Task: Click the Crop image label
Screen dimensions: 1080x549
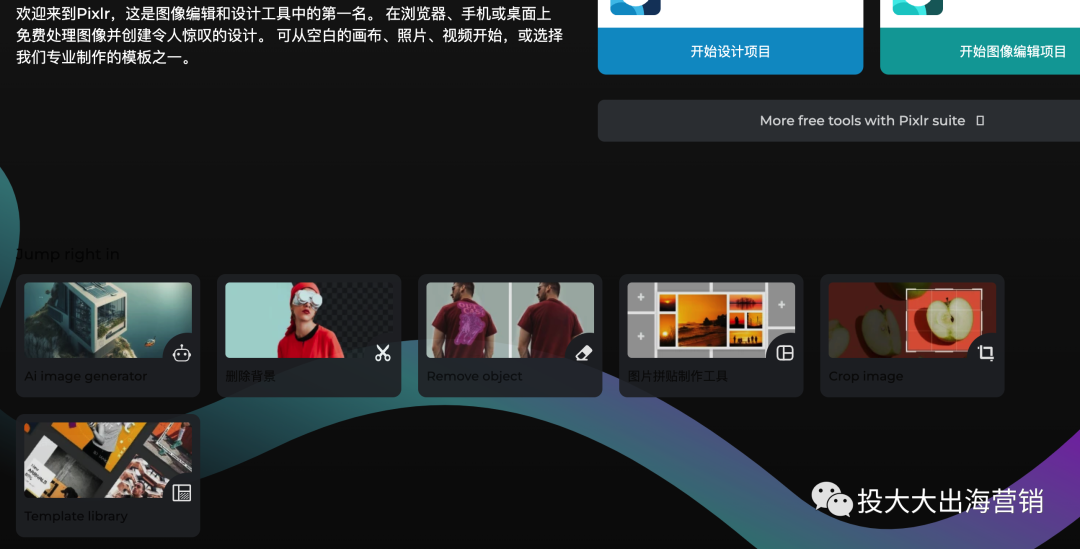Action: pyautogui.click(x=866, y=376)
